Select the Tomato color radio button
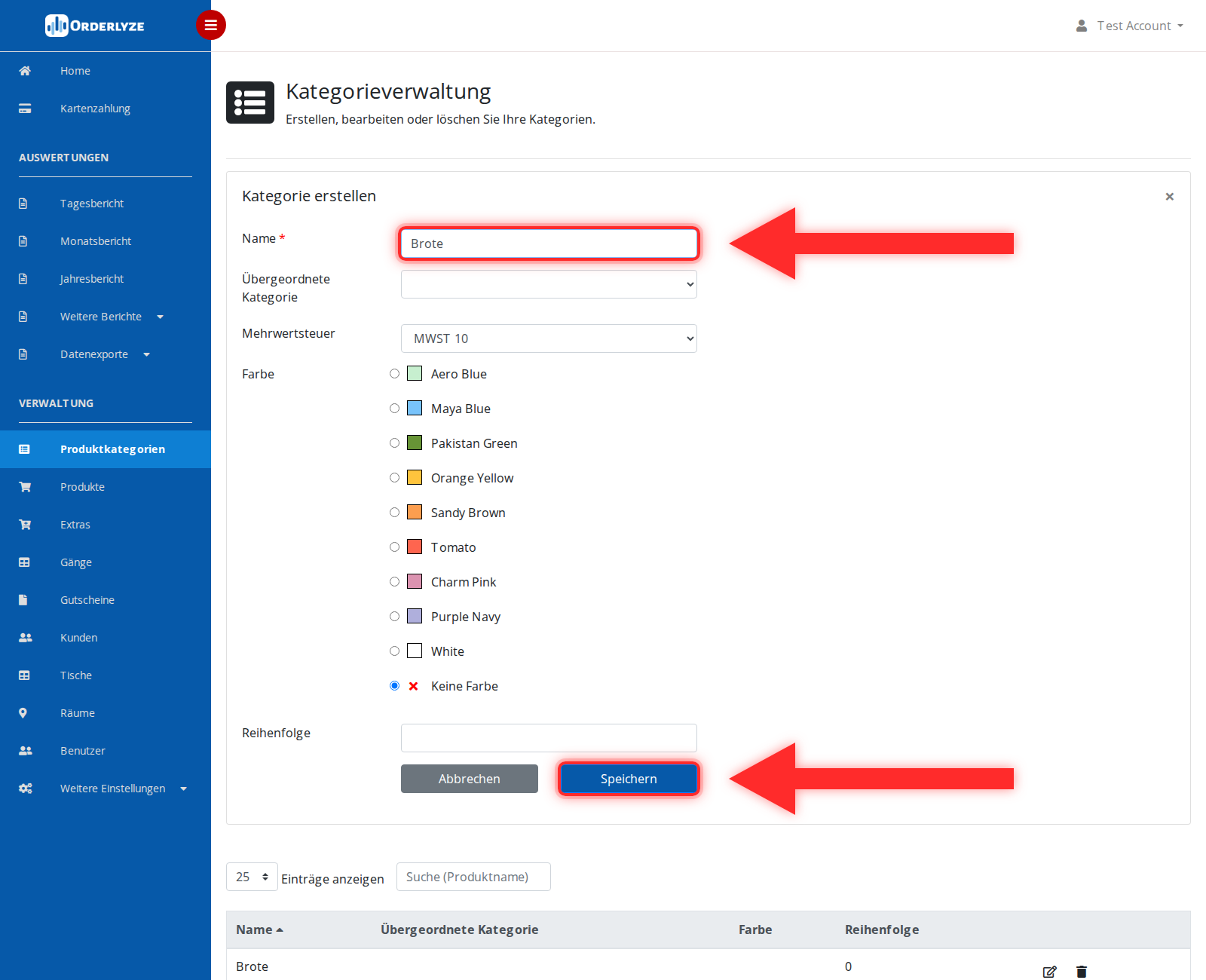The width and height of the screenshot is (1206, 980). tap(394, 547)
